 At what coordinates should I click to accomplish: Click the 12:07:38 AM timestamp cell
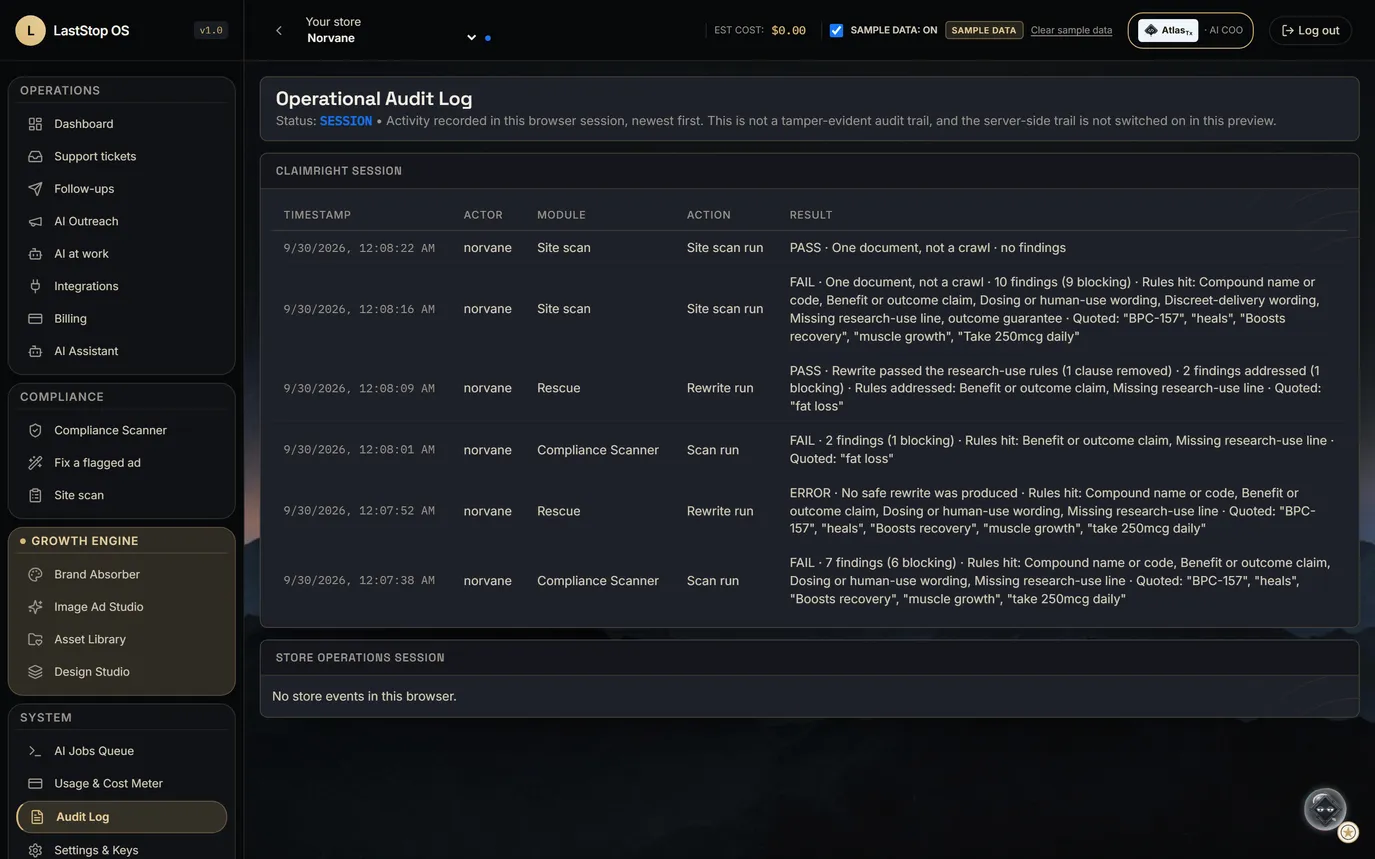(x=359, y=581)
